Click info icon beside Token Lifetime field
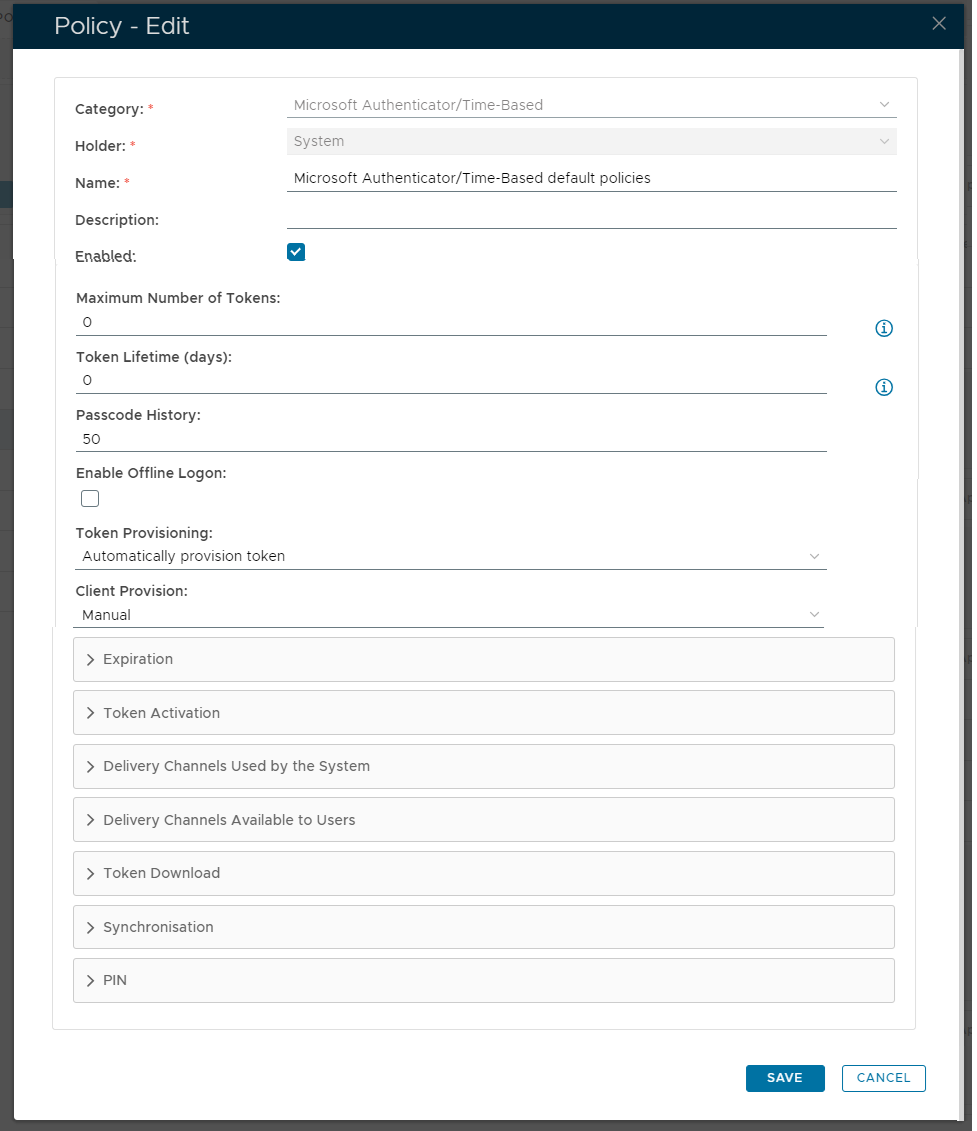977x1131 pixels. click(x=884, y=387)
